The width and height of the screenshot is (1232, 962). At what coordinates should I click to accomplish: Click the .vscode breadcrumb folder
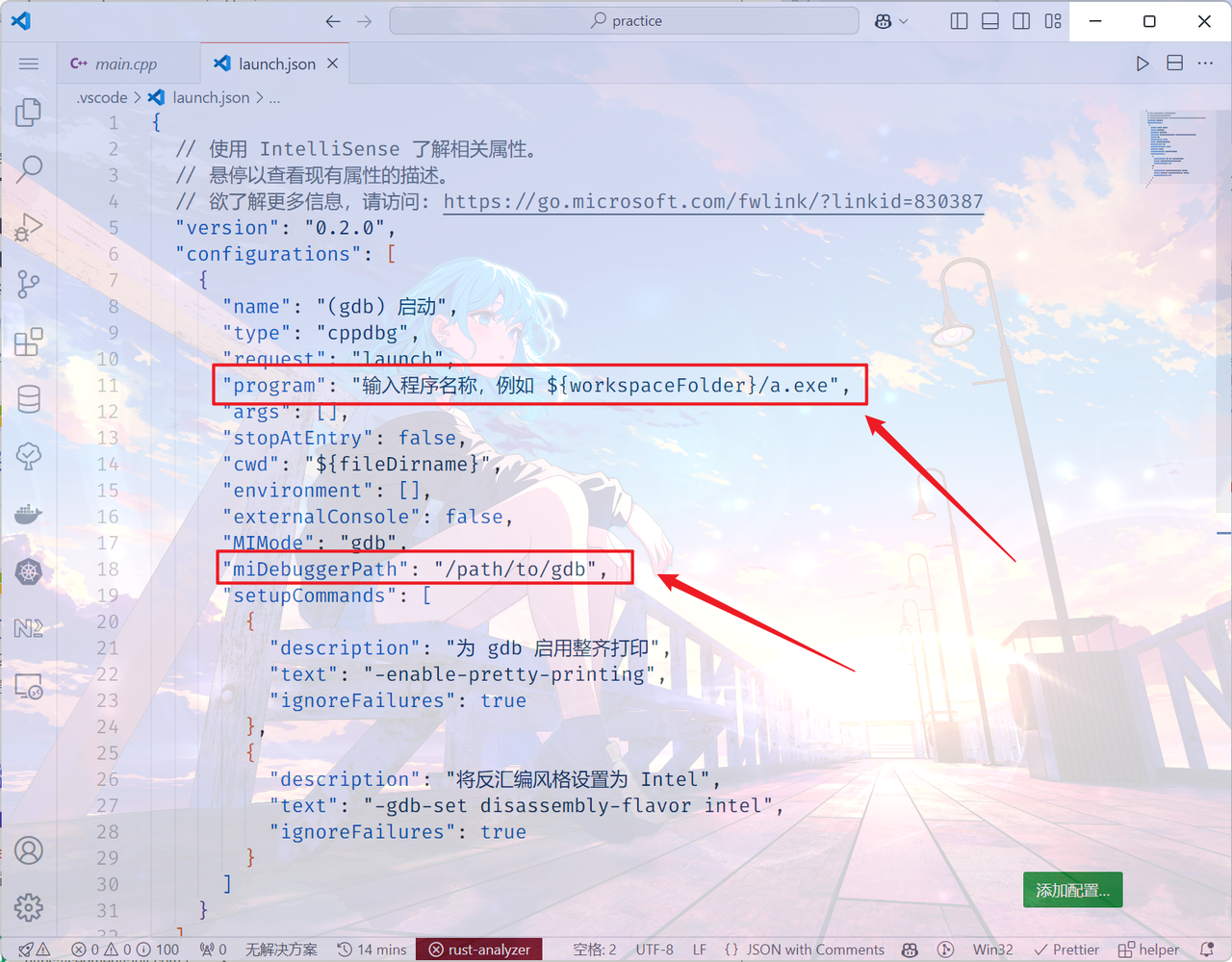(102, 97)
